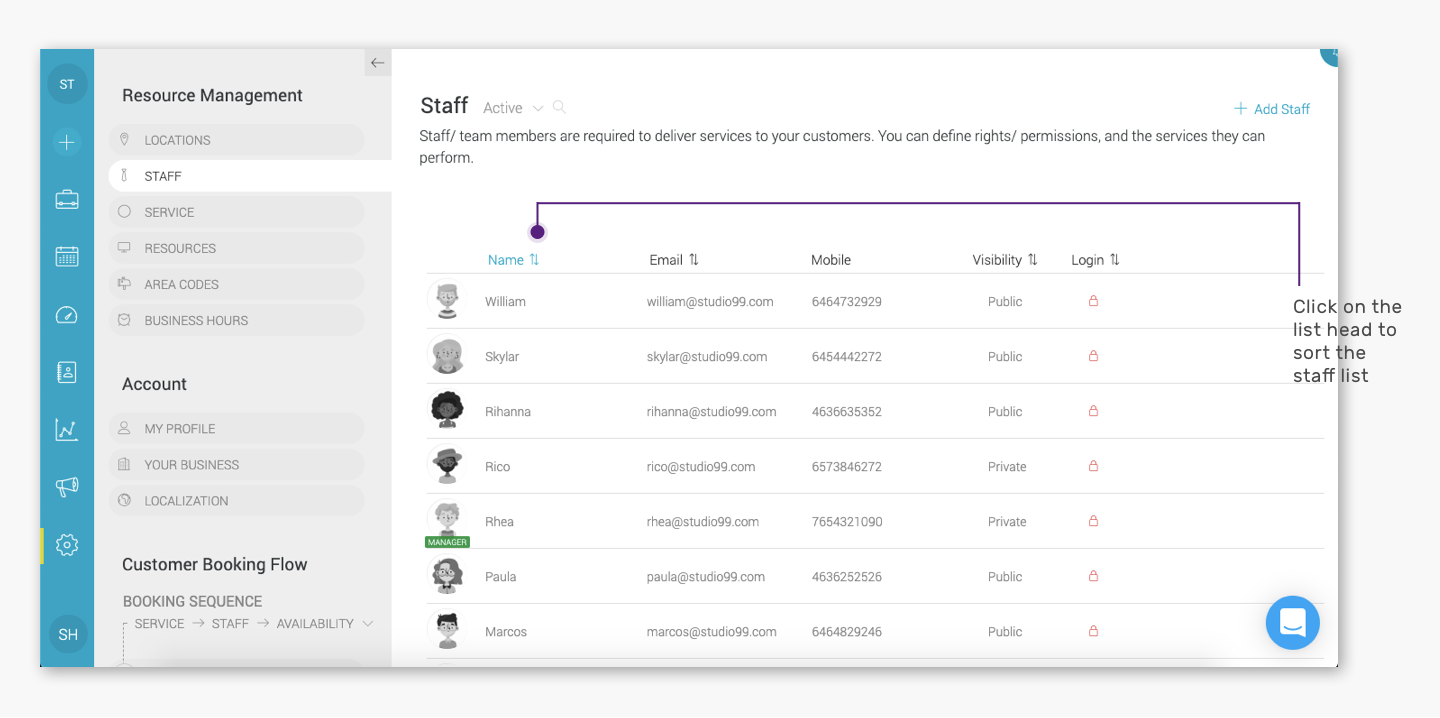The image size is (1440, 718).
Task: Collapse the settings panel with back arrow
Action: [x=377, y=63]
